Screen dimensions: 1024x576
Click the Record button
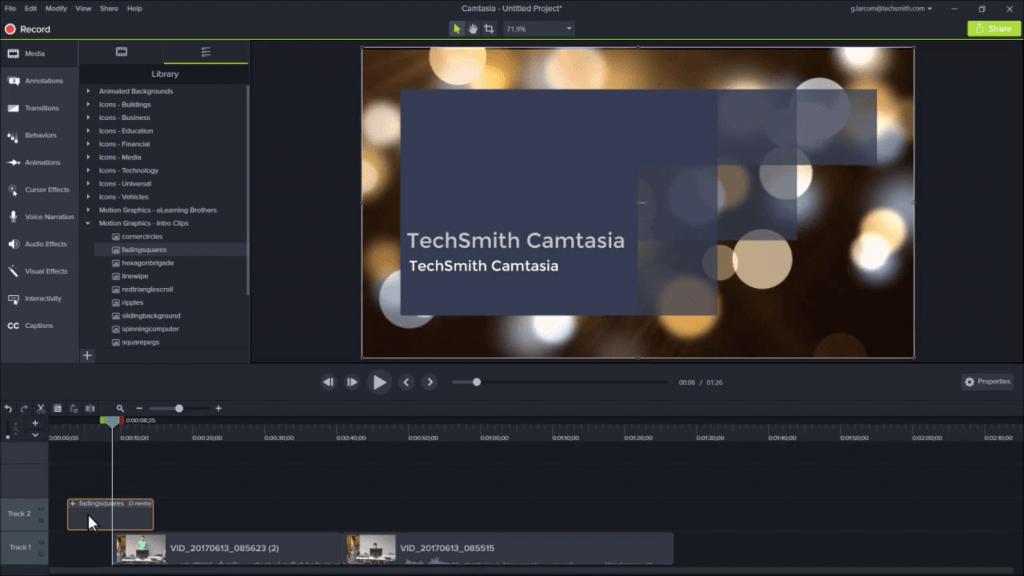[x=27, y=29]
